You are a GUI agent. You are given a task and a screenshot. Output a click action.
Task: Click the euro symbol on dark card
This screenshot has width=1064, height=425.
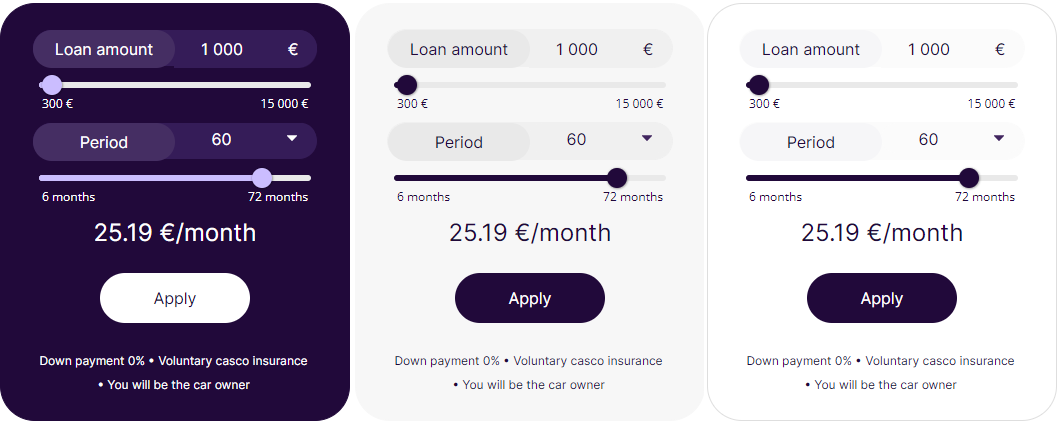pyautogui.click(x=293, y=49)
